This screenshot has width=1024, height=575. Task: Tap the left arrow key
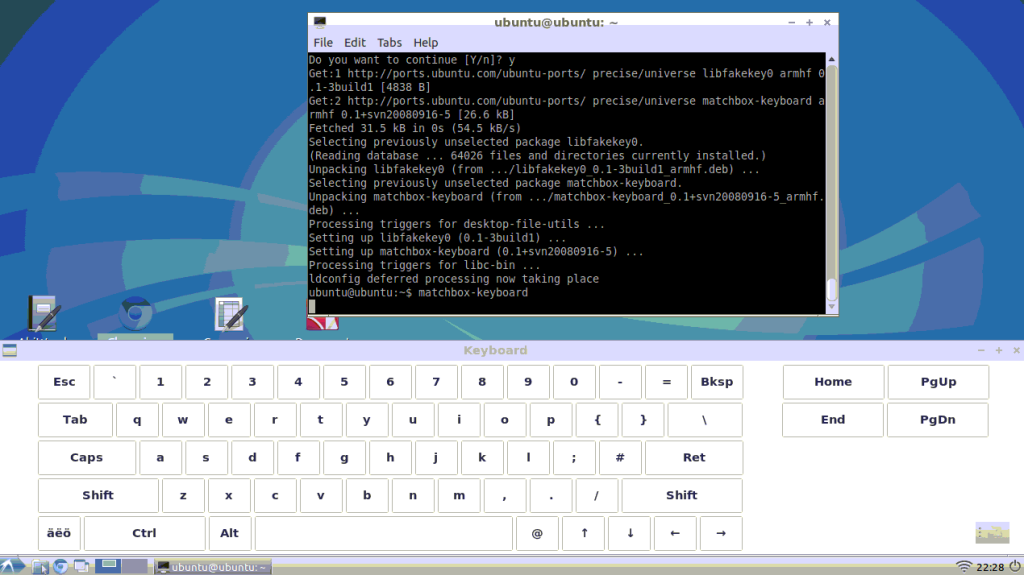click(x=675, y=533)
